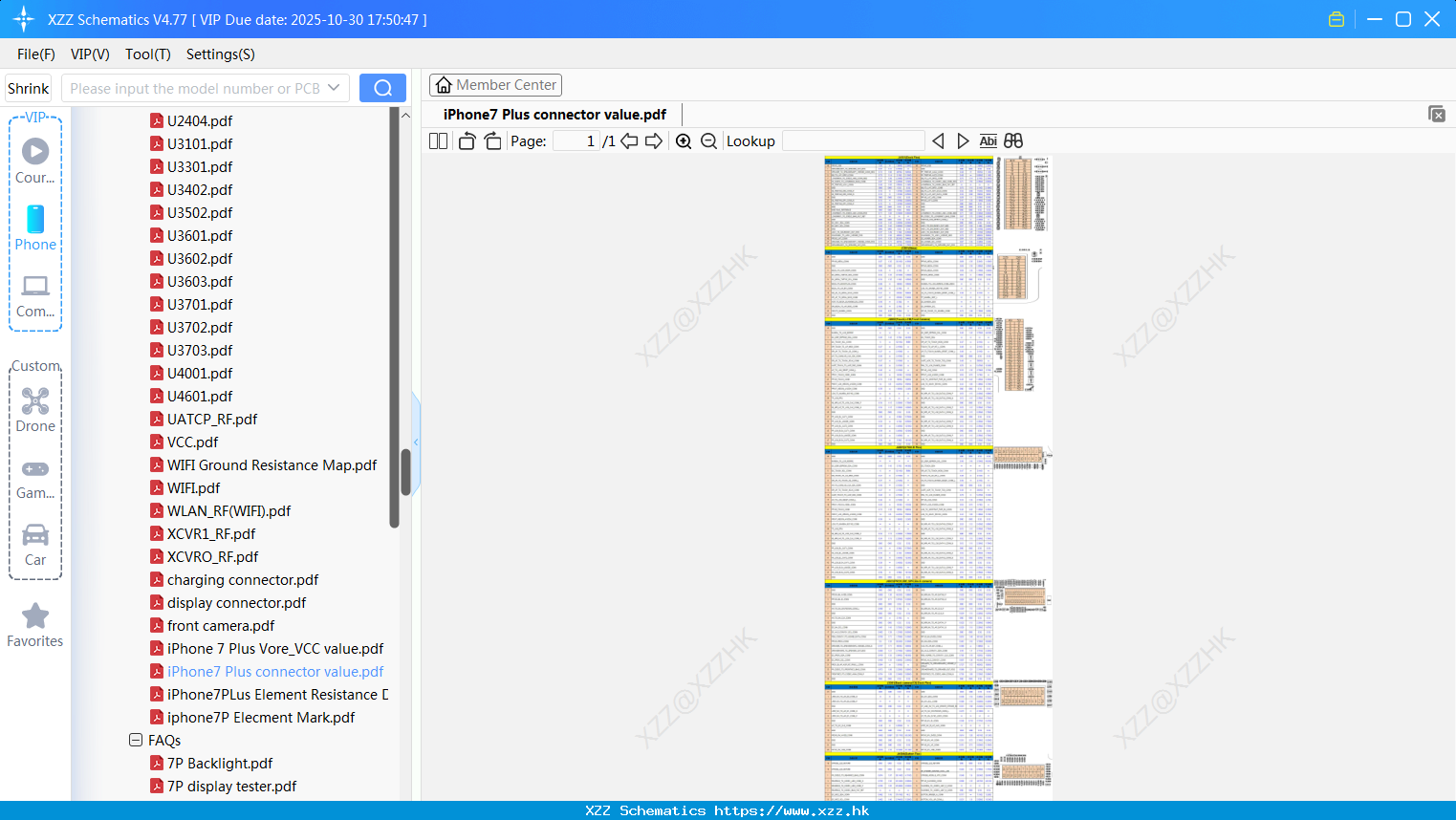Open Favorites in the sidebar
Viewport: 1456px width, 820px height.
(35, 626)
